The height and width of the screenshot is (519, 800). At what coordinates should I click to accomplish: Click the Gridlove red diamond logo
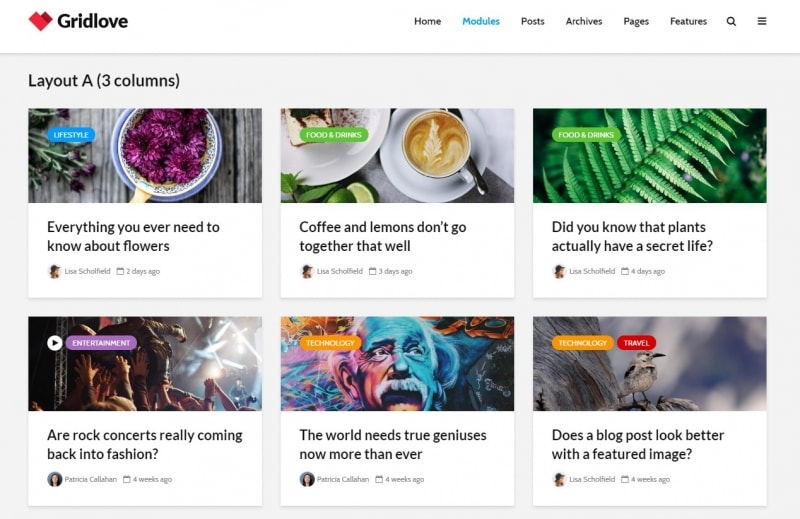(40, 21)
